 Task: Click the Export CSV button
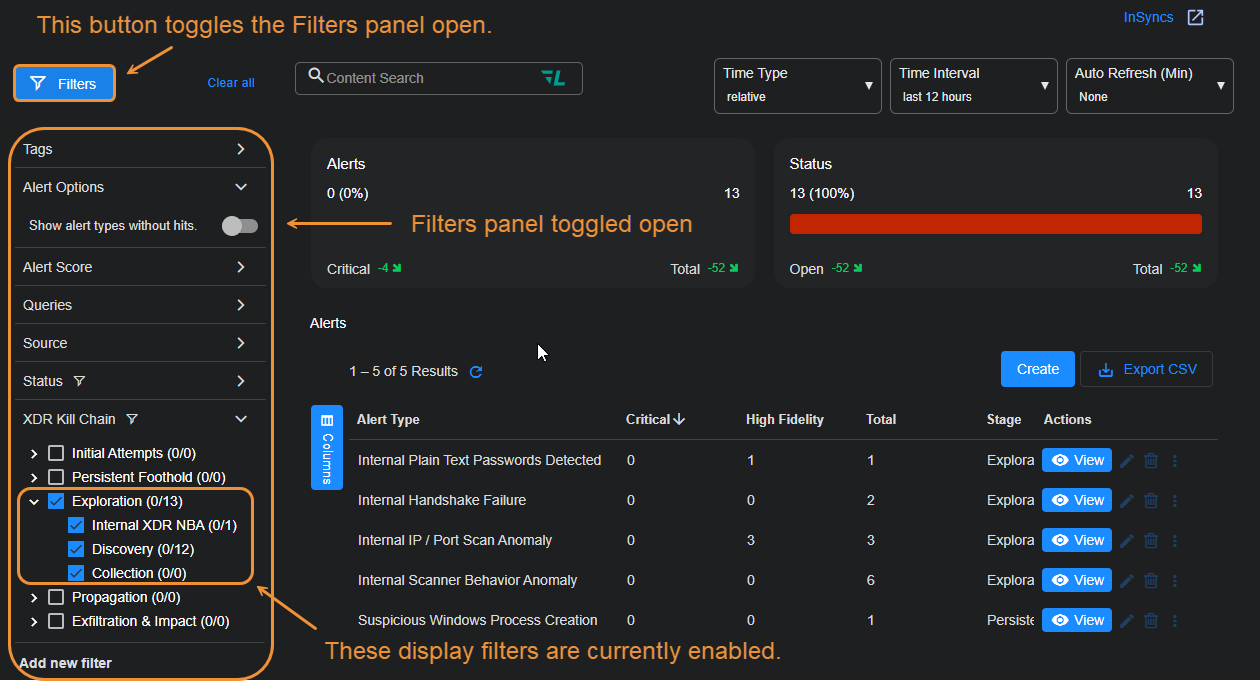pos(1146,369)
